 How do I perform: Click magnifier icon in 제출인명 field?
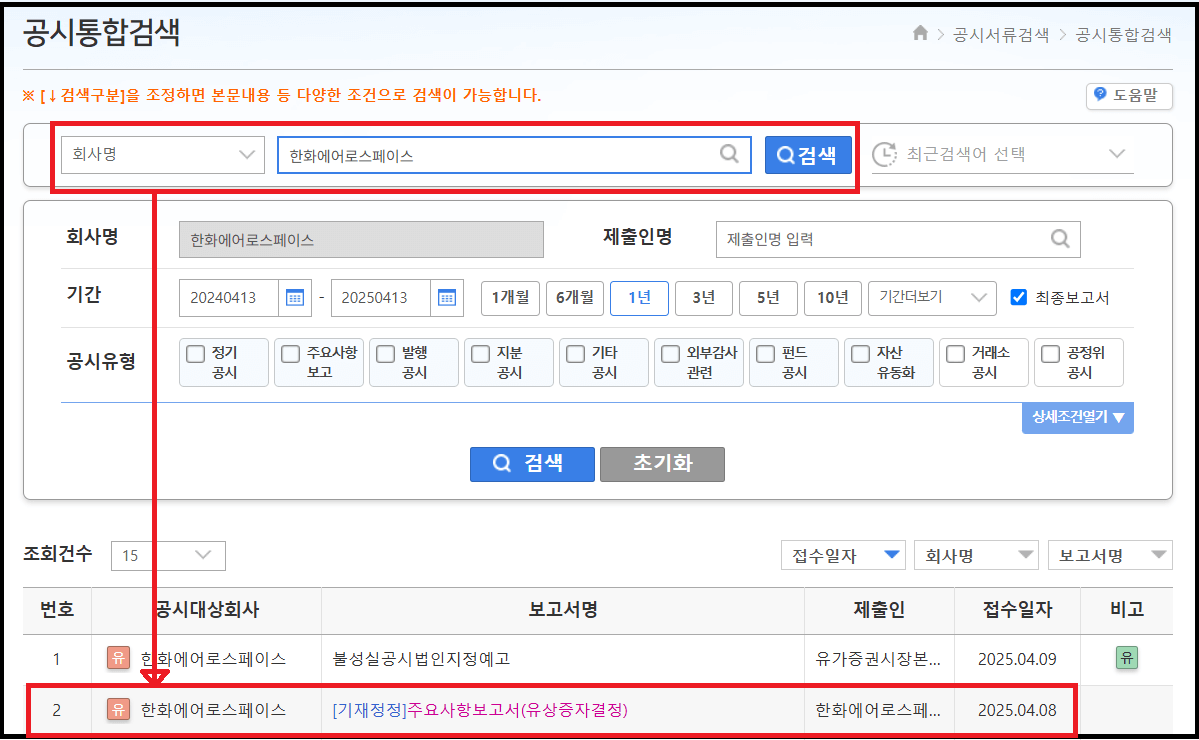1060,239
